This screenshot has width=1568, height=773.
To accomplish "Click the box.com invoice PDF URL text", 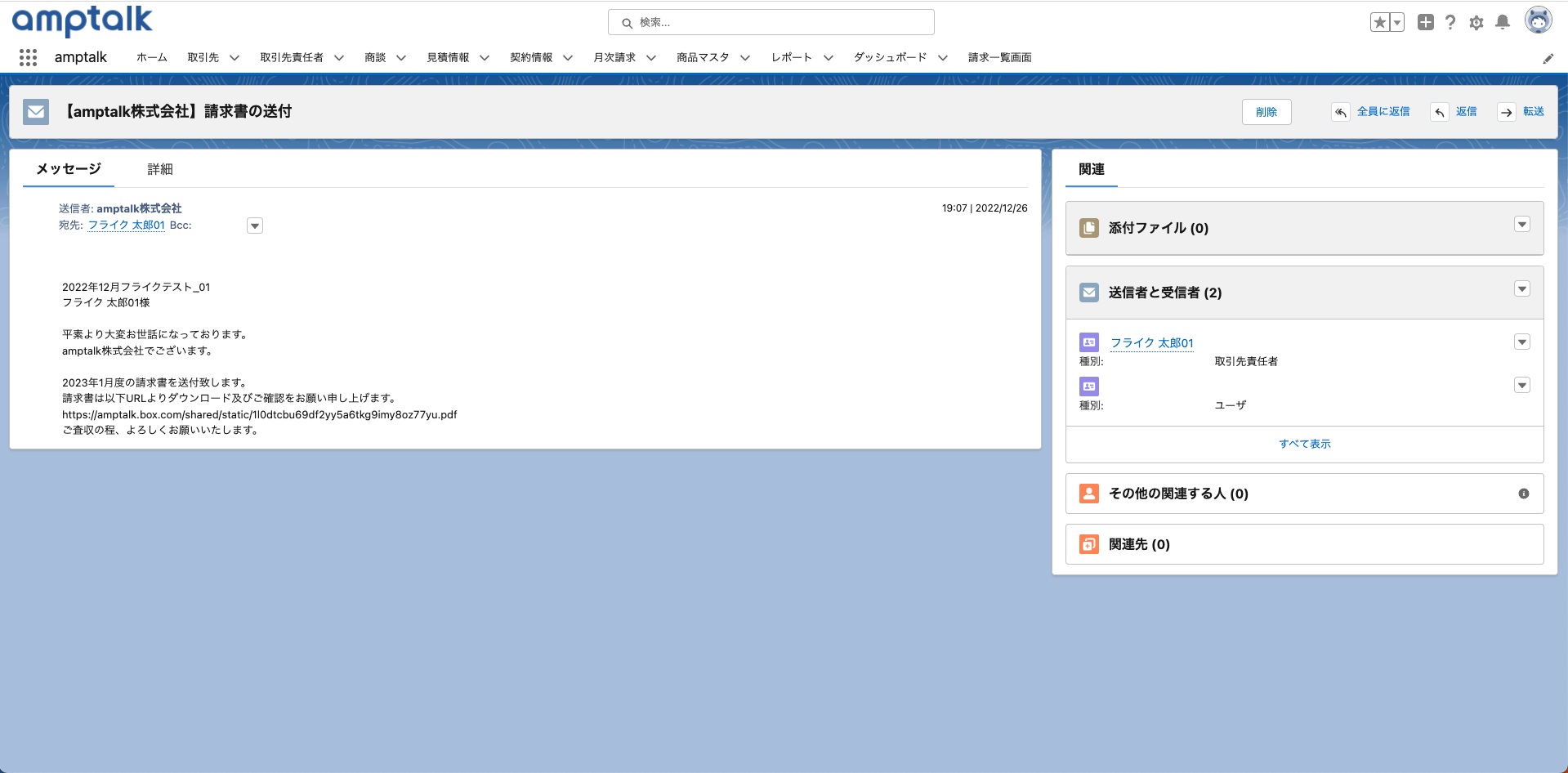I will pos(260,414).
